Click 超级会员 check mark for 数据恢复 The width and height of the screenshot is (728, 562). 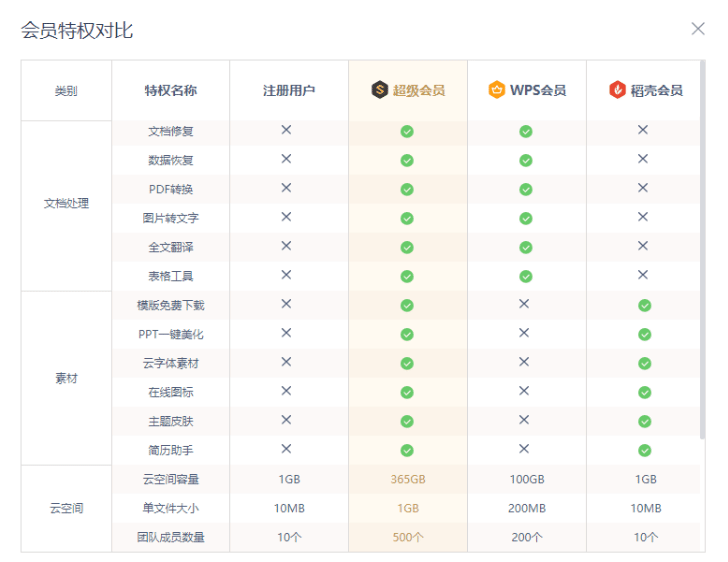(x=407, y=161)
